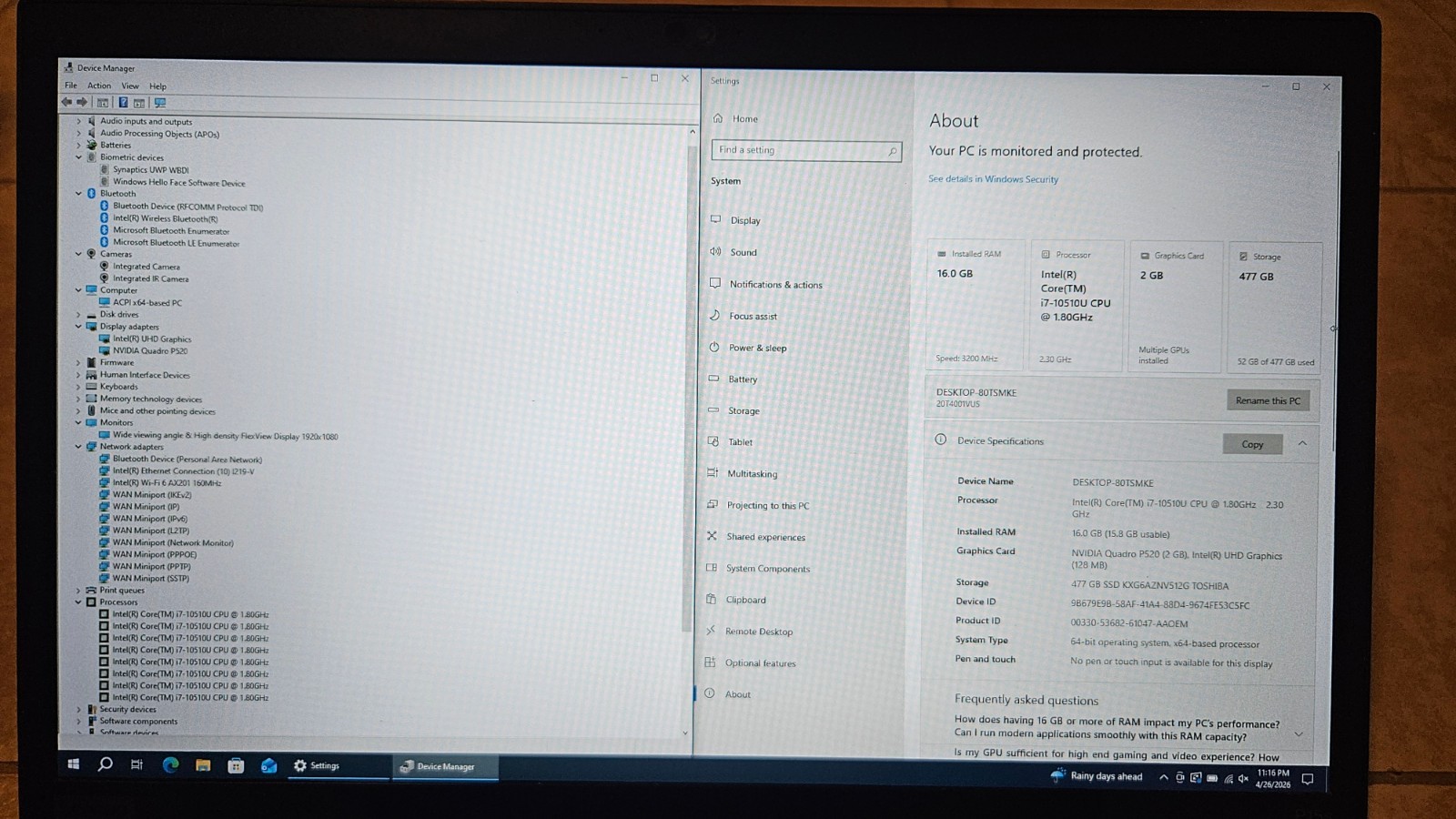Collapse the Device Specifications section chevron
1456x819 pixels.
[x=1302, y=443]
